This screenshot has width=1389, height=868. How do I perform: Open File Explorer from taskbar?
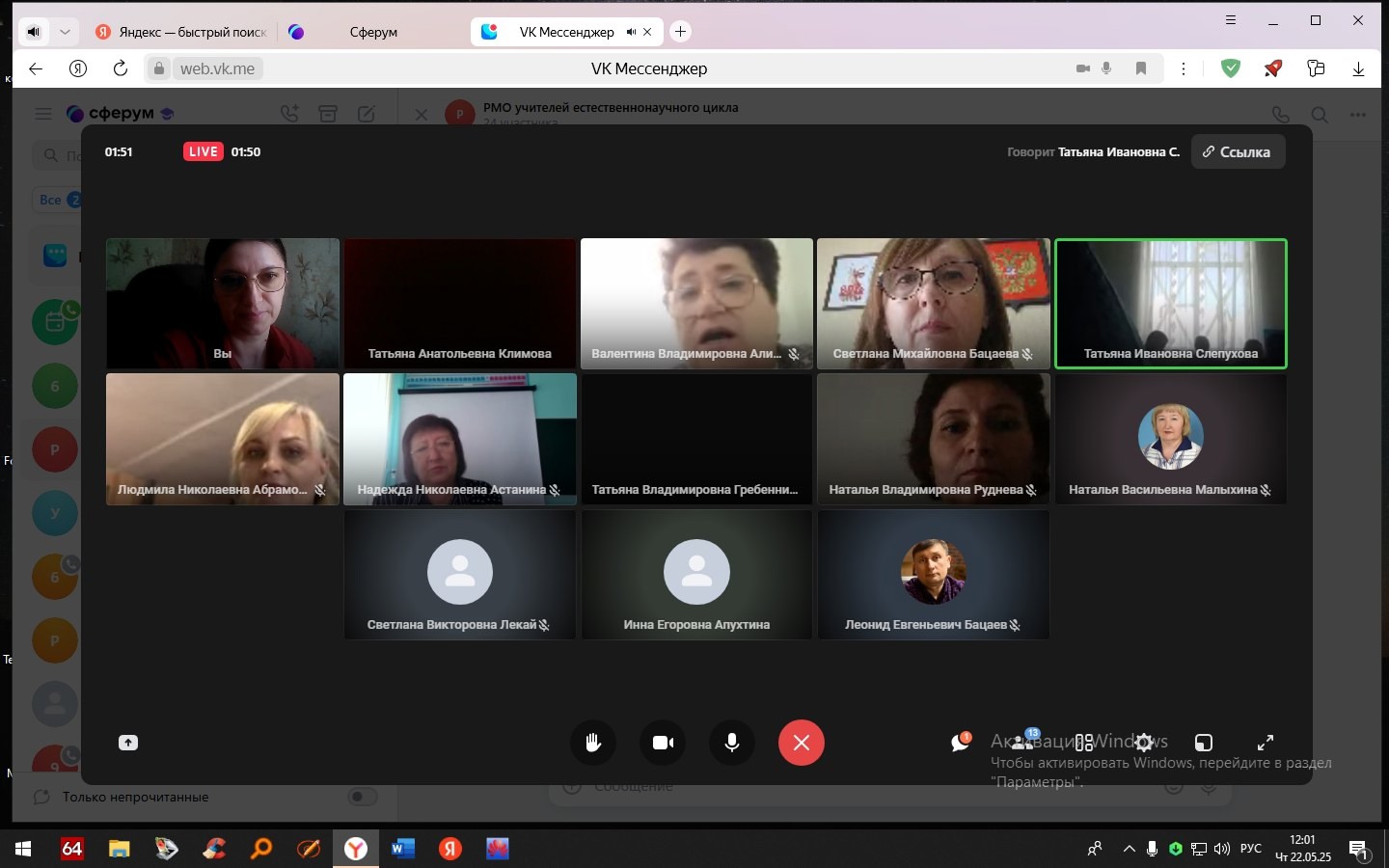[x=119, y=849]
